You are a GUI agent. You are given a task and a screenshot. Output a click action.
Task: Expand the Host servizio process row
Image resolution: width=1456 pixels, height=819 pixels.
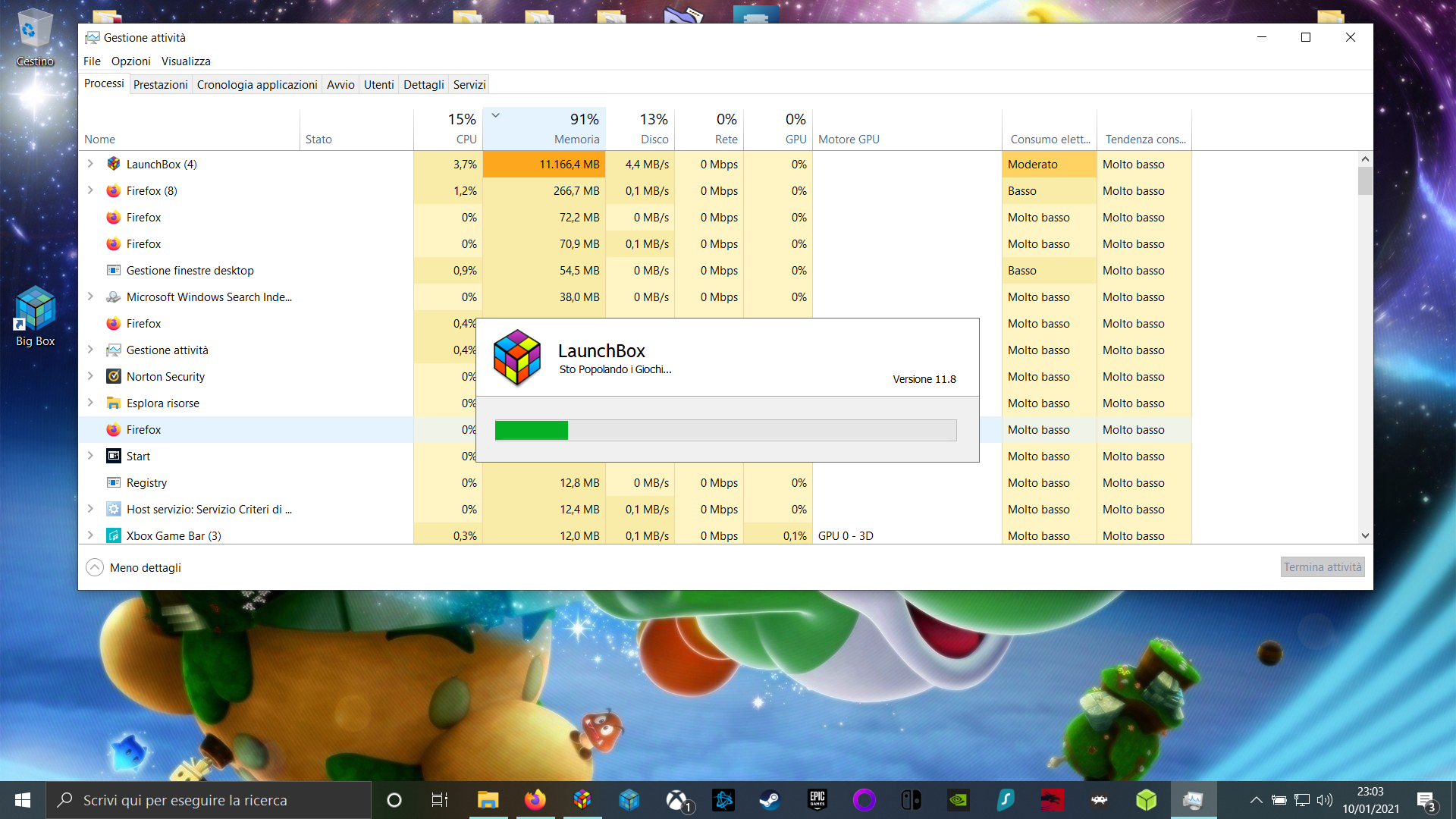[90, 509]
